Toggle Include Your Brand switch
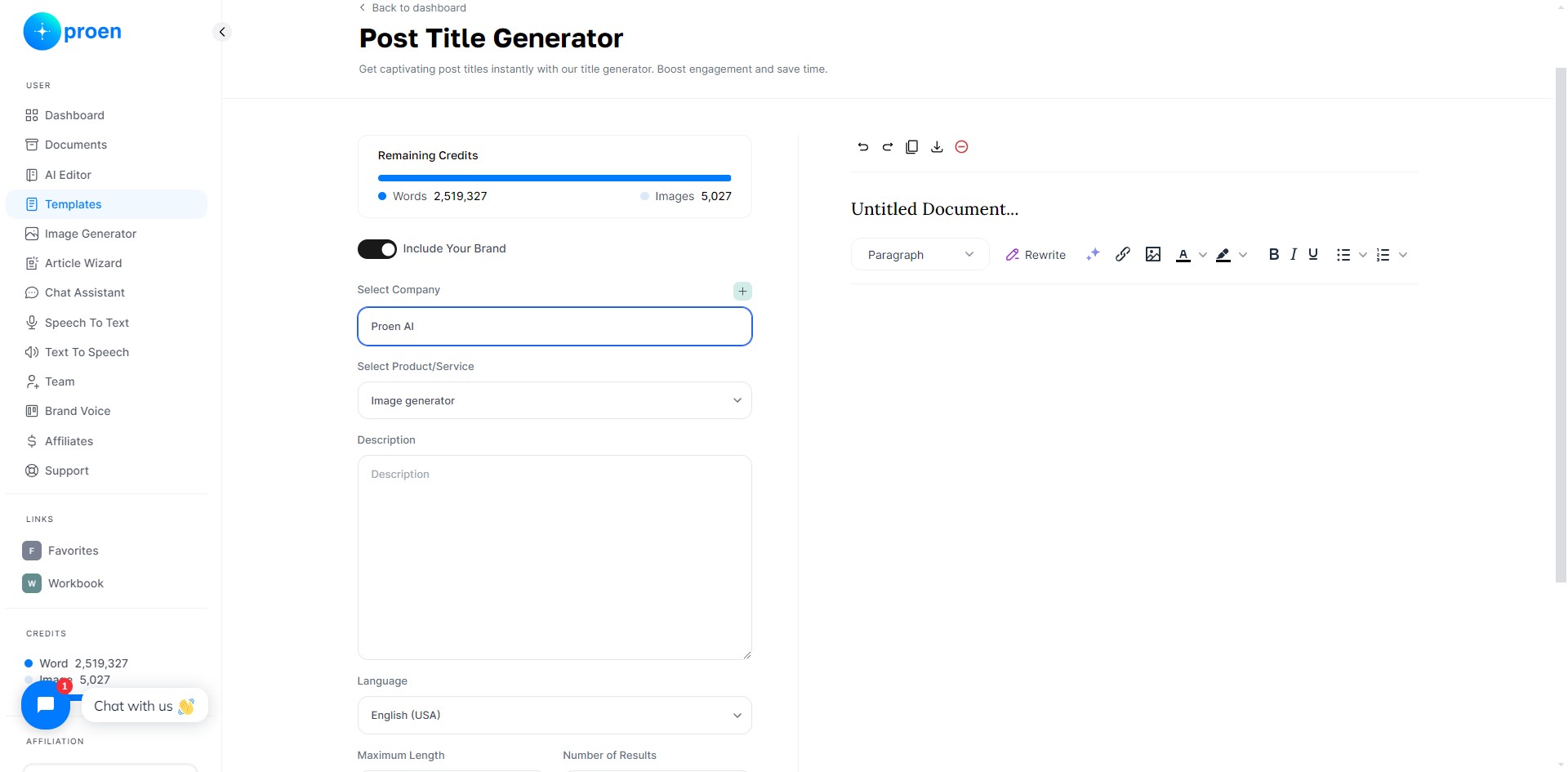This screenshot has height=772, width=1568. pos(376,248)
